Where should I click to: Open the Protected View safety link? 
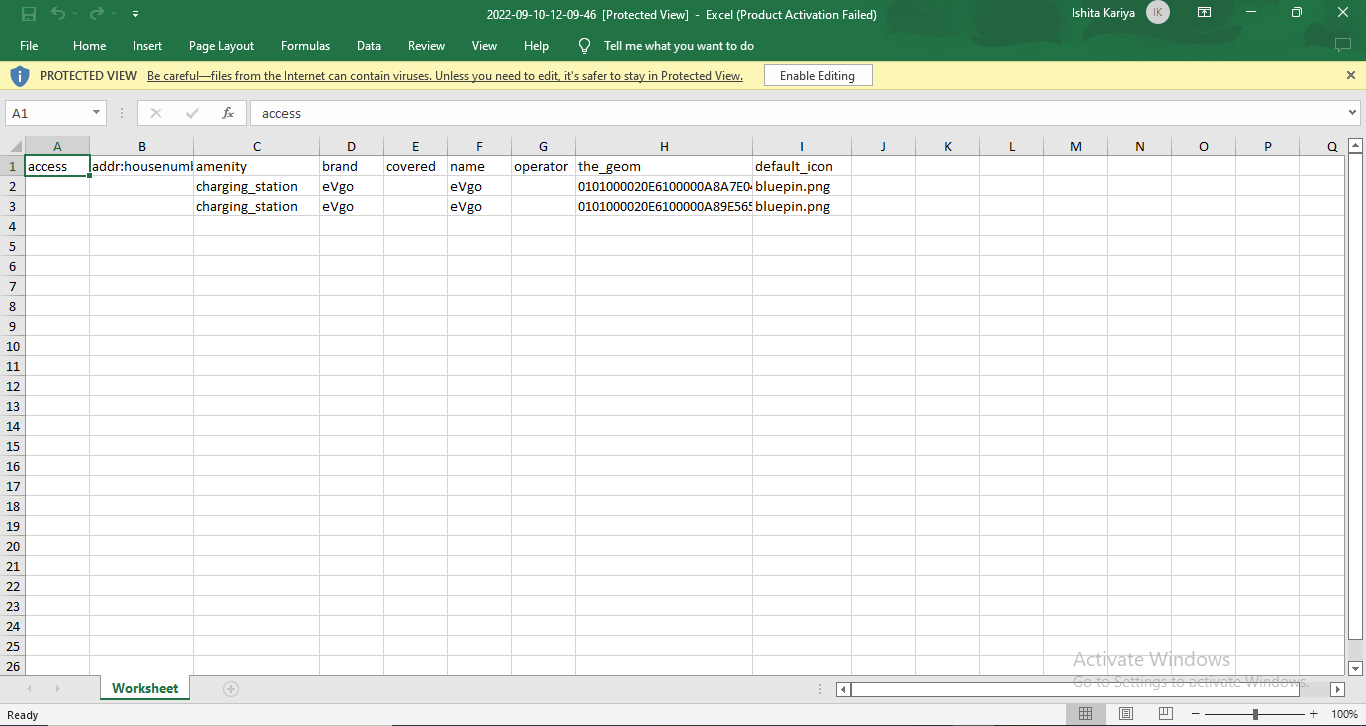tap(444, 75)
